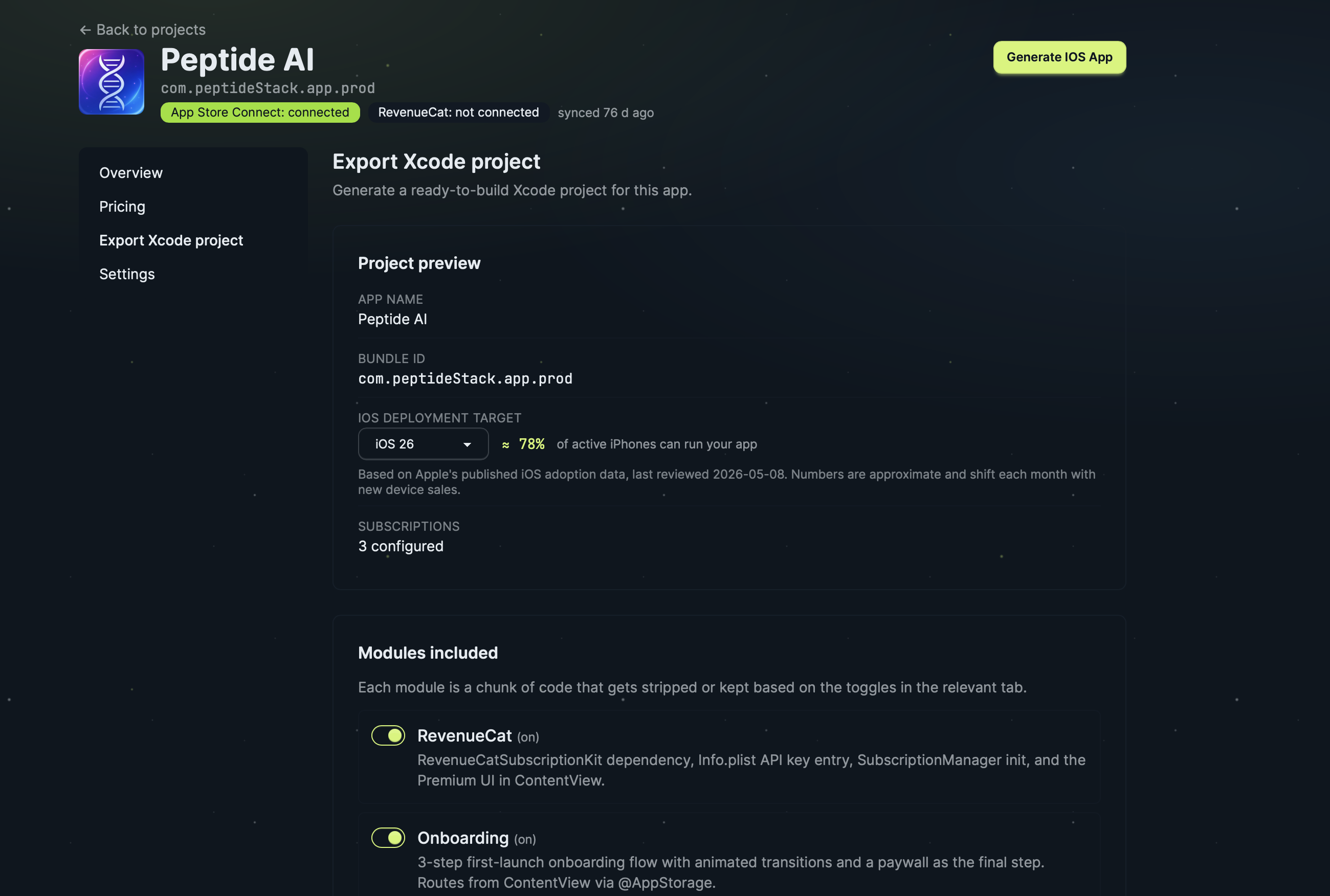Image resolution: width=1330 pixels, height=896 pixels.
Task: Open the iOS 26 deployment target dropdown
Action: (x=423, y=444)
